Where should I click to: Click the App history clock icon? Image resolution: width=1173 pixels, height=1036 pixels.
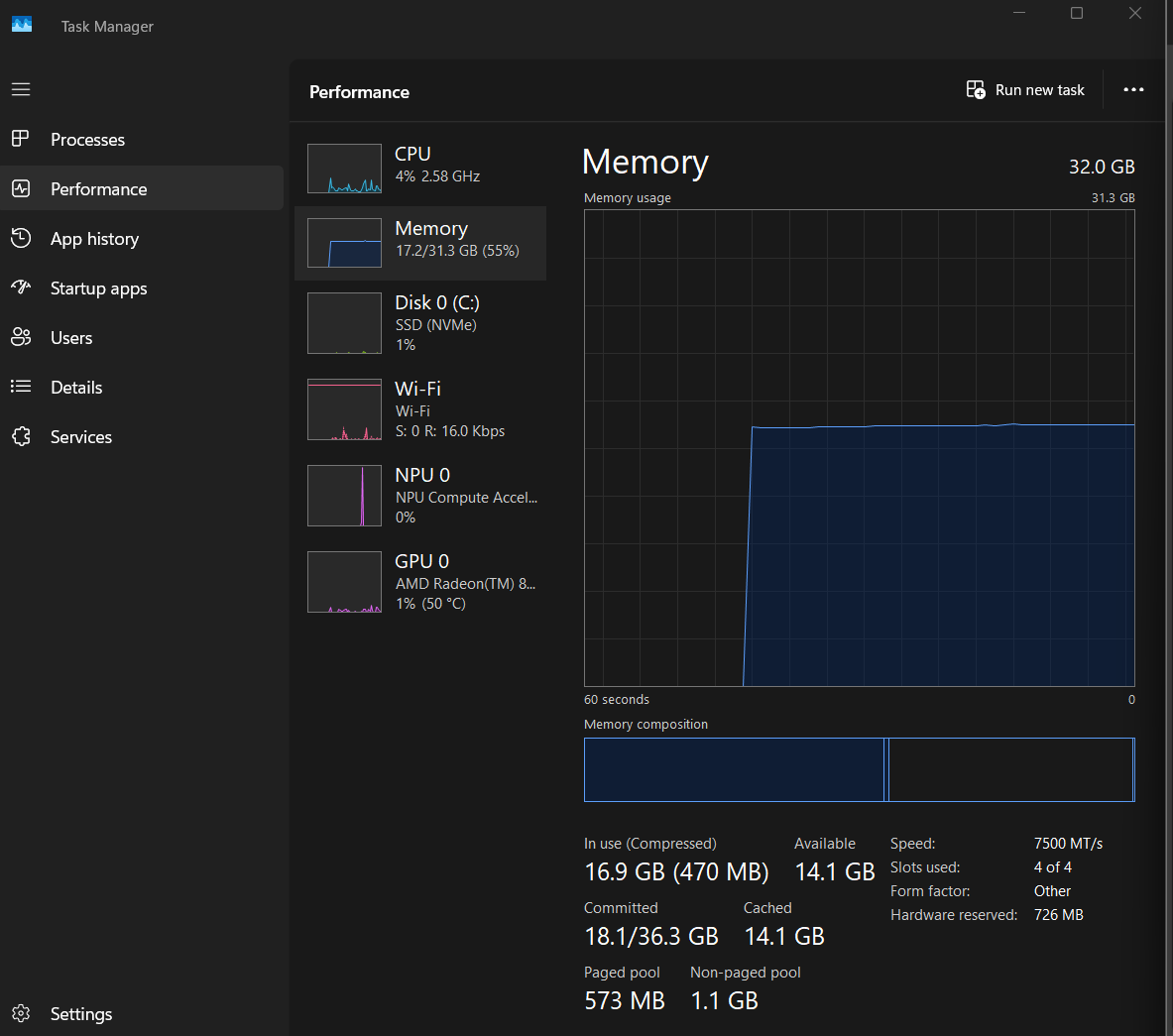pos(21,238)
